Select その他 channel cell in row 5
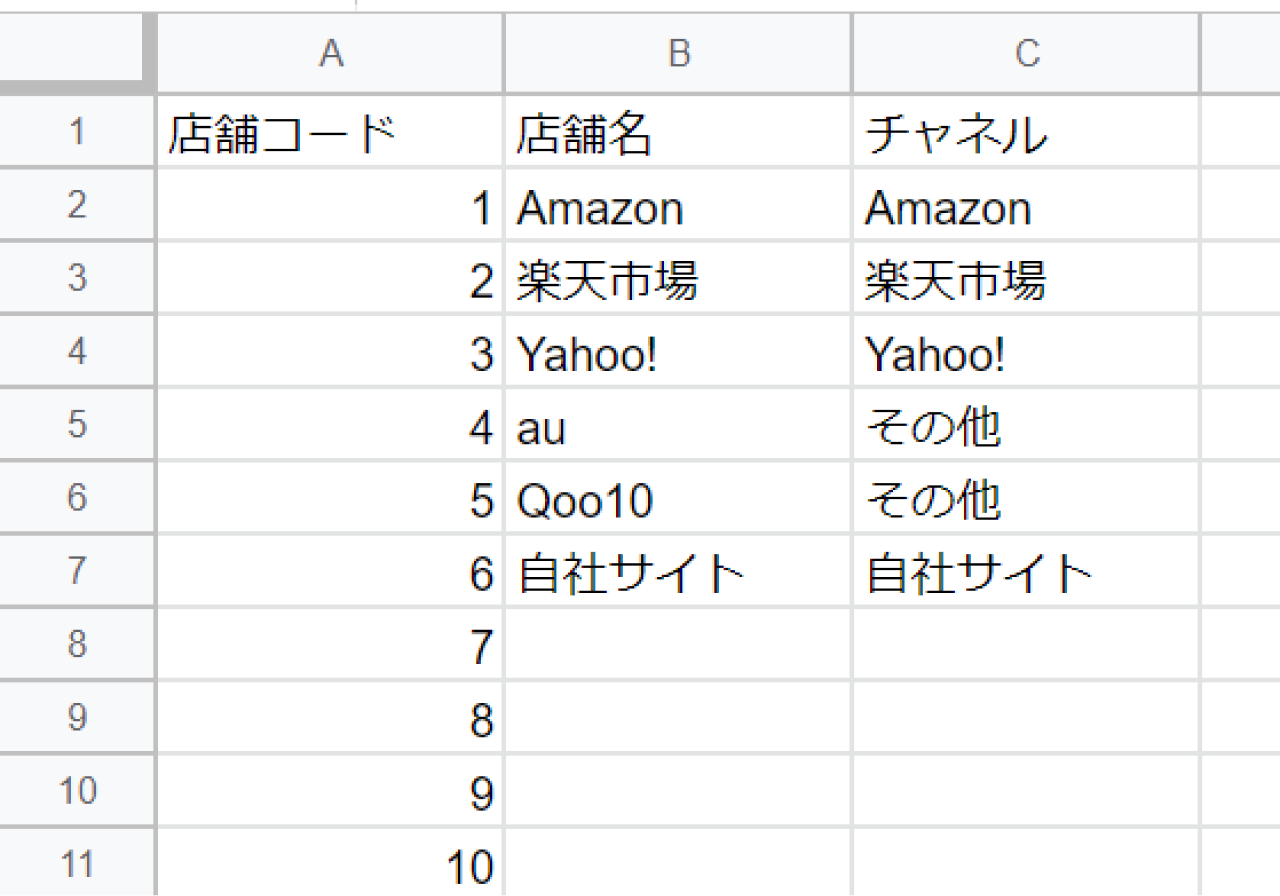Screen dimensions: 1280x896 (1026, 425)
